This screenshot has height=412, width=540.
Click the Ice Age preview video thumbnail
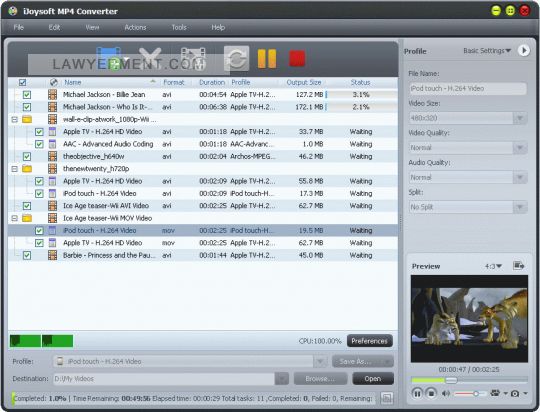(469, 319)
